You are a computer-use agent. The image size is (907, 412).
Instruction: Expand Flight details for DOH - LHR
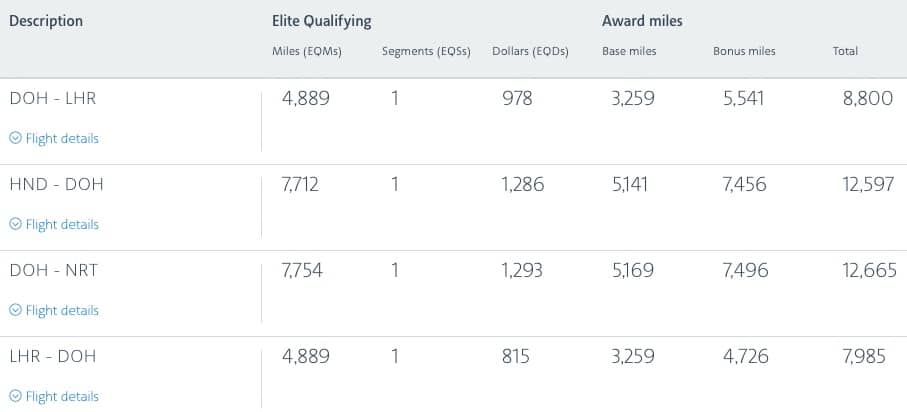coord(54,138)
